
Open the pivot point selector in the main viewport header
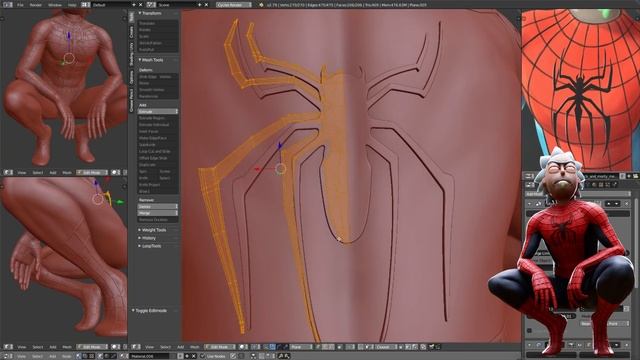256,347
